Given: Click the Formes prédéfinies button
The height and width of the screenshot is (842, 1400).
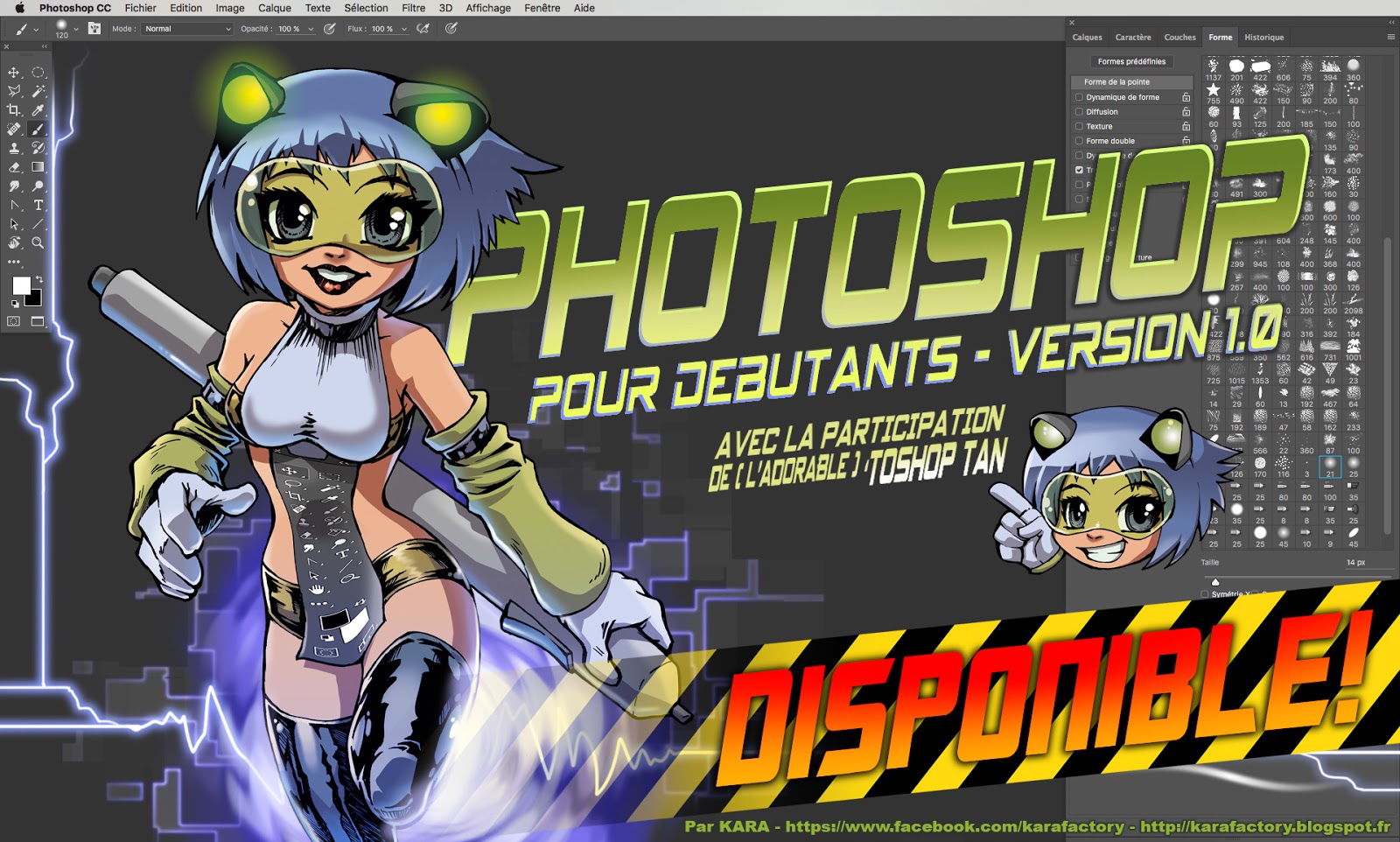Looking at the screenshot, I should coord(1131,61).
